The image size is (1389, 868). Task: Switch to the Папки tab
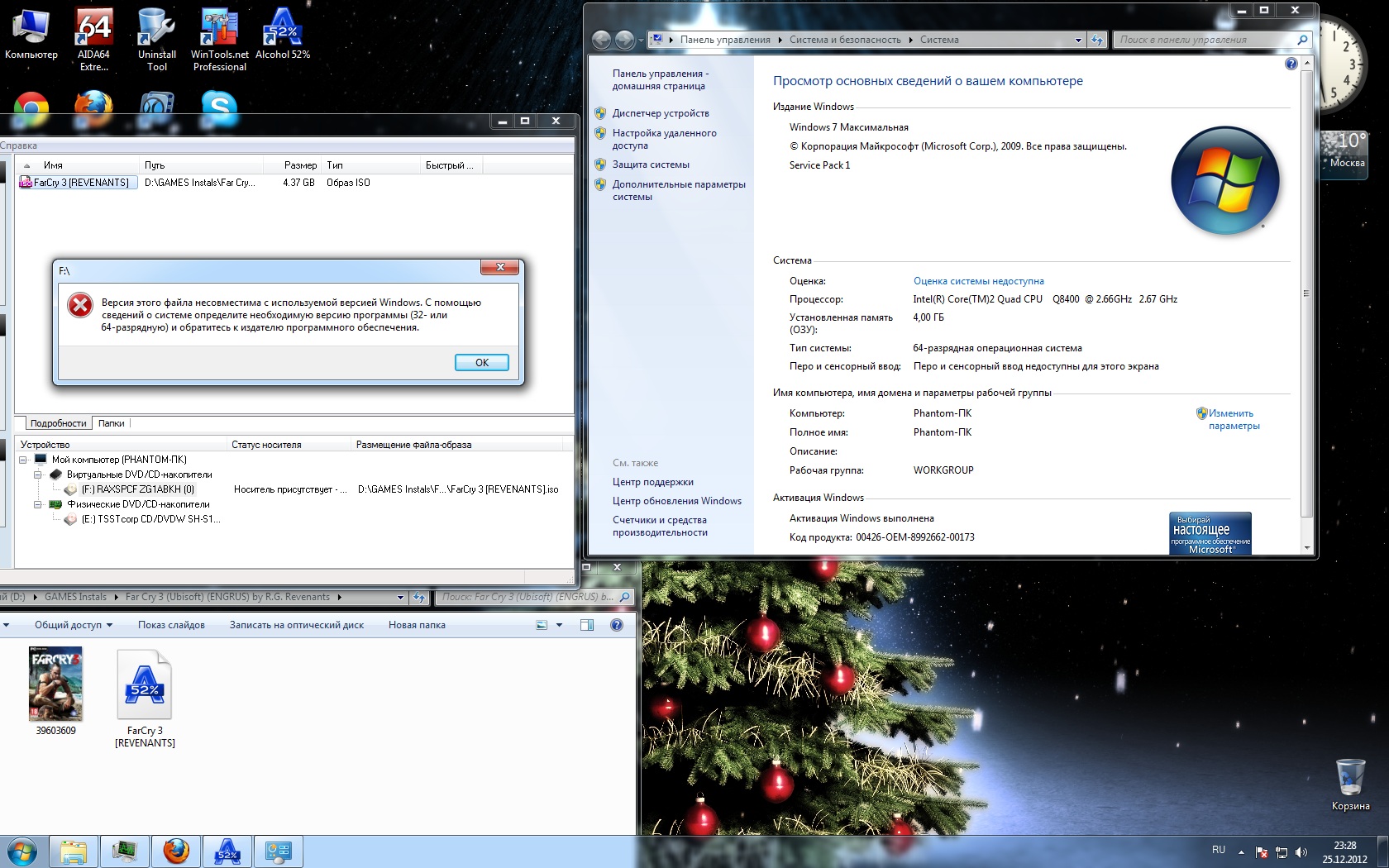click(112, 423)
